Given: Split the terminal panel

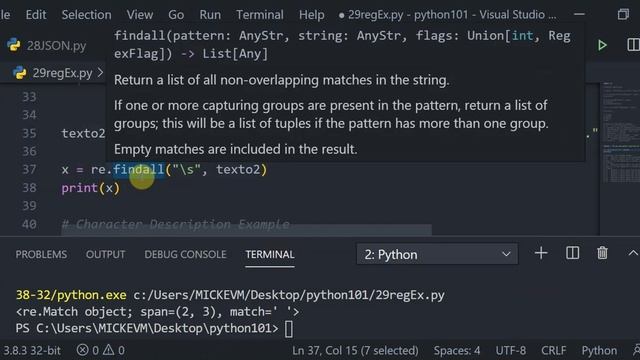Looking at the screenshot, I should (x=572, y=253).
